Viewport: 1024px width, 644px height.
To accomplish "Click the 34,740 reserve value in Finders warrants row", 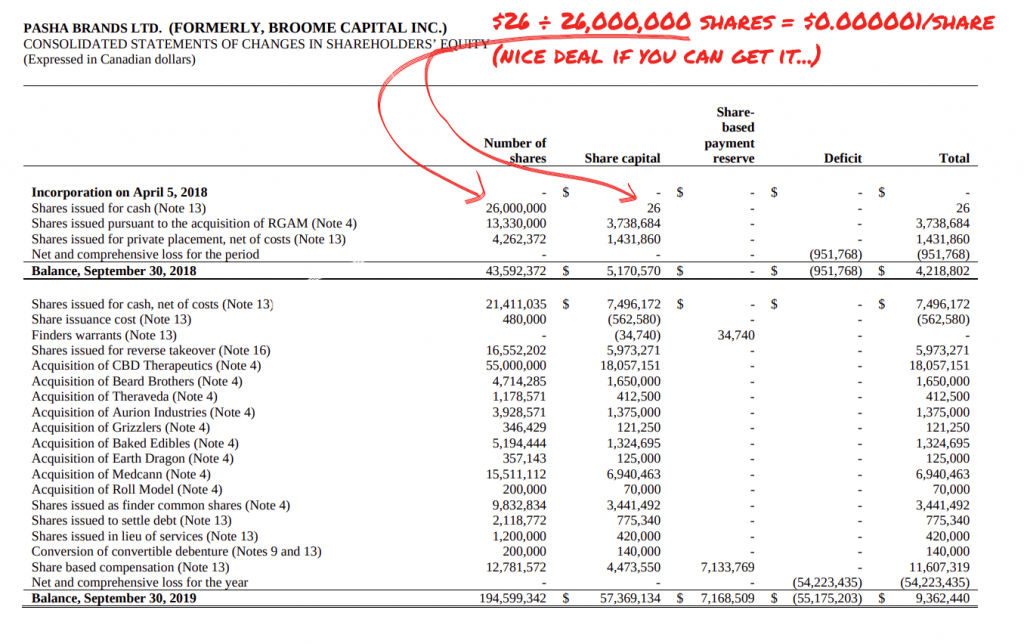I will click(735, 335).
